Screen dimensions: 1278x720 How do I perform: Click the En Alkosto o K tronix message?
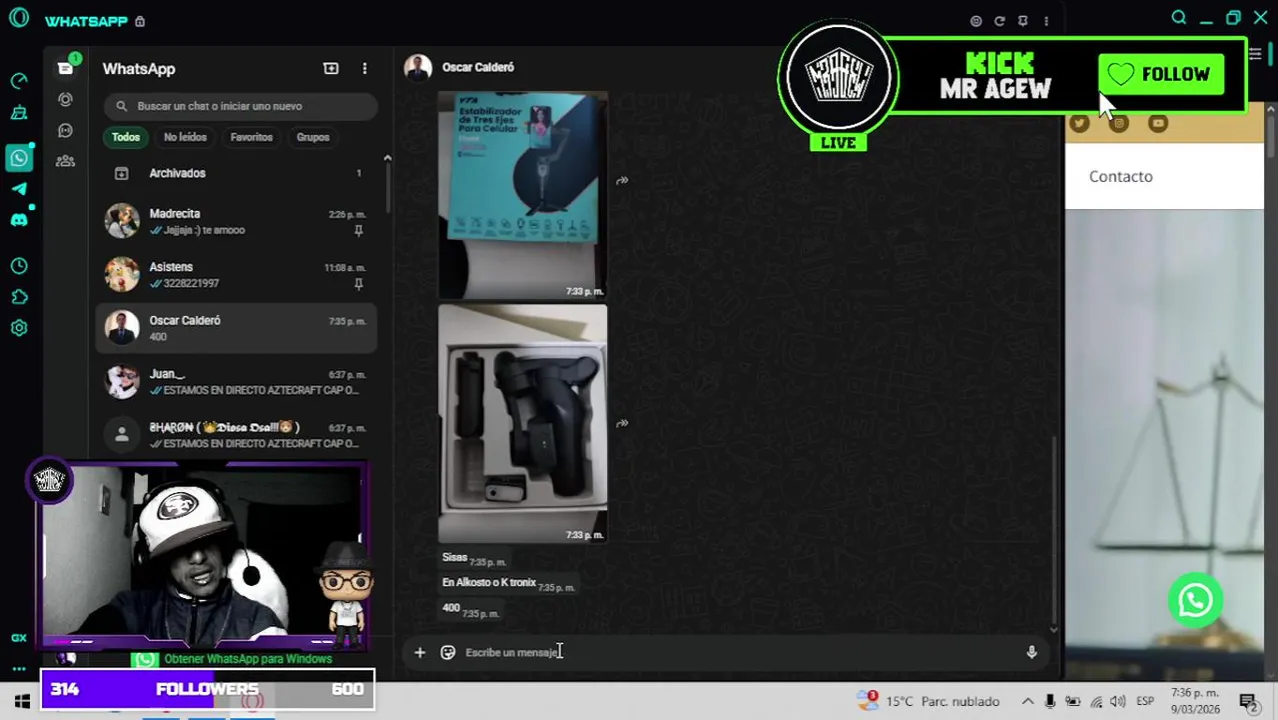pos(508,584)
